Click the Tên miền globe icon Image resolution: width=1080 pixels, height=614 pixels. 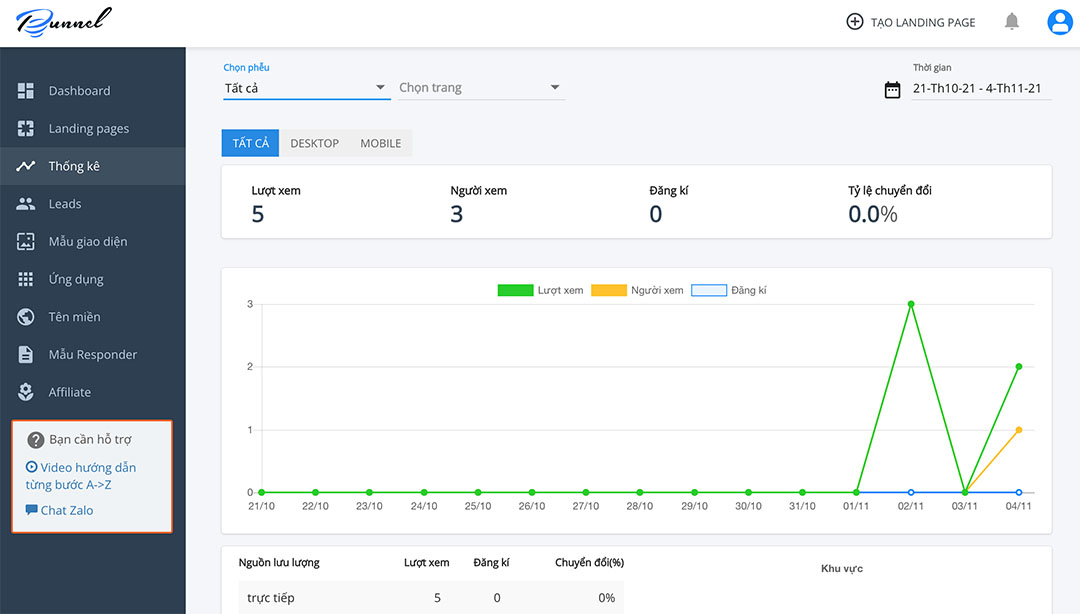26,317
